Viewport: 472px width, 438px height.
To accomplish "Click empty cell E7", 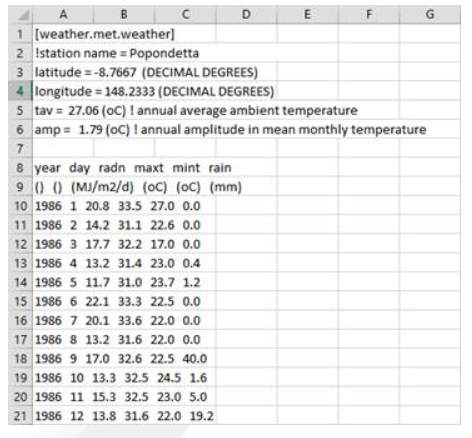I will coord(307,148).
